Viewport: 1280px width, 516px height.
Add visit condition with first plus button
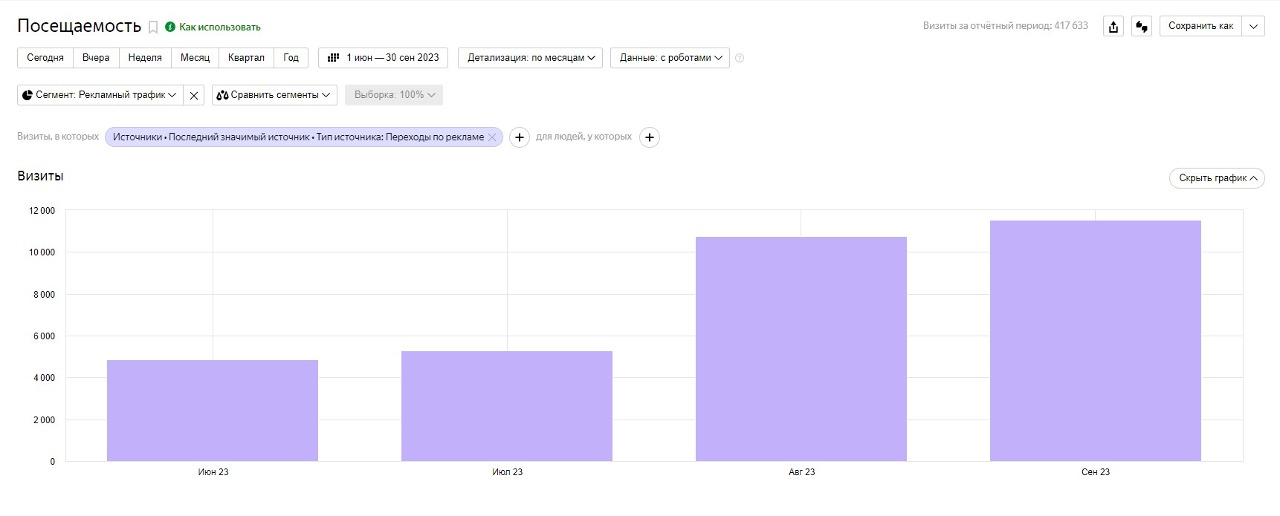click(x=519, y=137)
